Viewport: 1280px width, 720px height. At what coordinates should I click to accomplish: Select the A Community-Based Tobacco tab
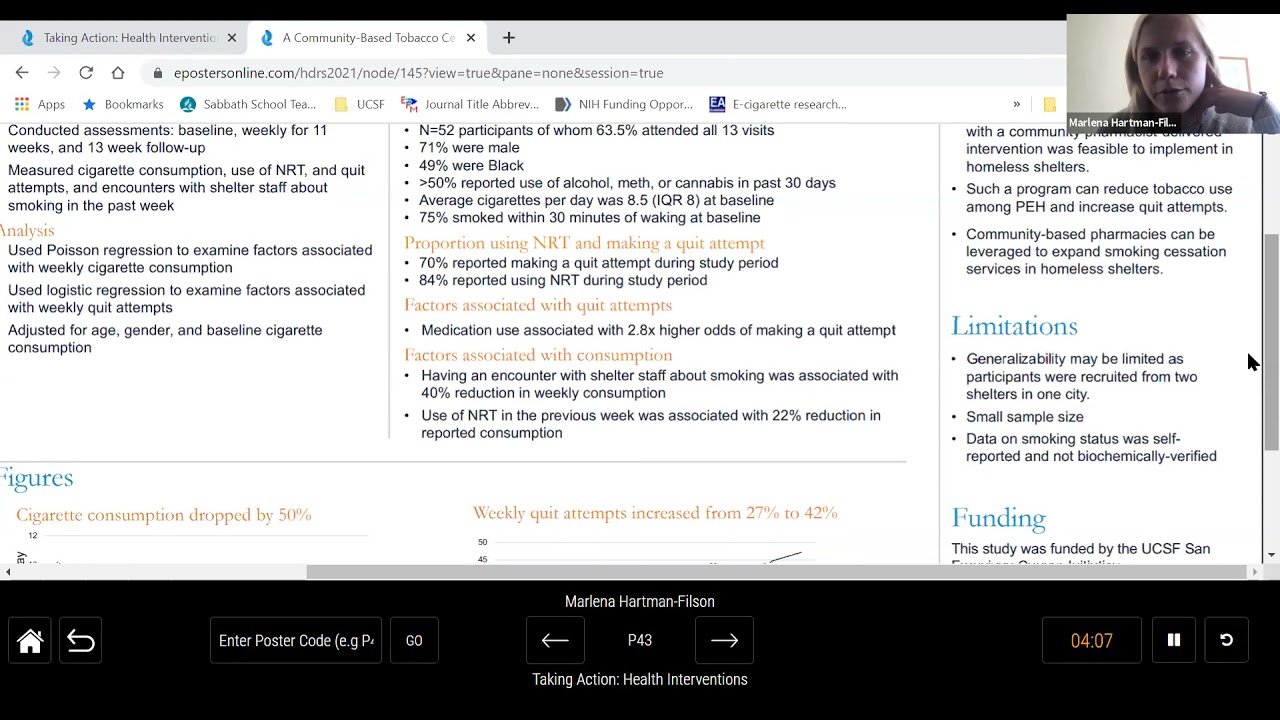coord(366,38)
